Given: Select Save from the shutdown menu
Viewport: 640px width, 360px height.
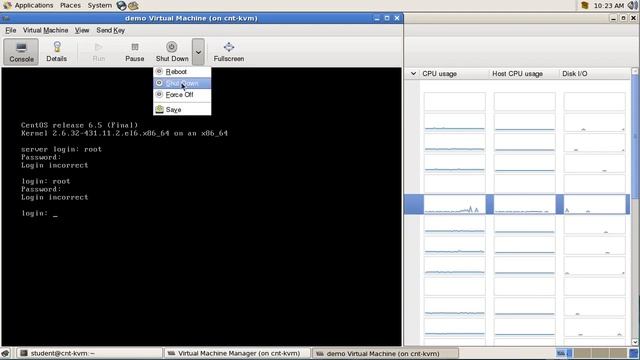Looking at the screenshot, I should click(182, 109).
